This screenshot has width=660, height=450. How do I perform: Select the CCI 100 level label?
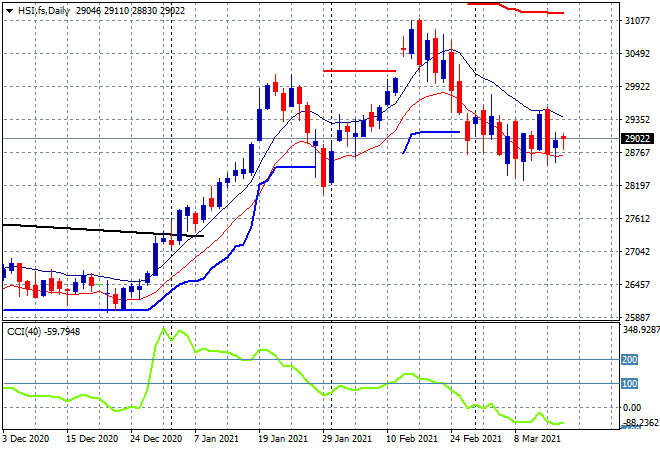coord(629,383)
